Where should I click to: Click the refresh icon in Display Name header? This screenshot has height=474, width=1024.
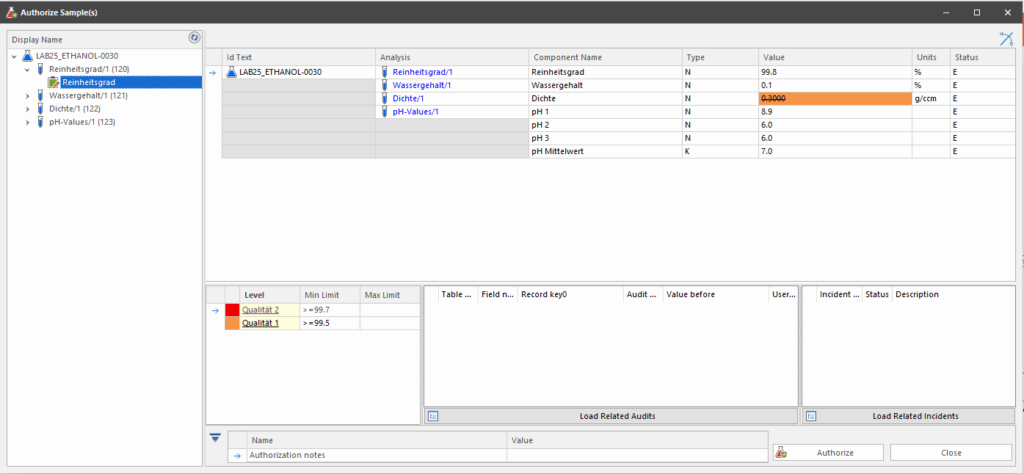(x=194, y=38)
